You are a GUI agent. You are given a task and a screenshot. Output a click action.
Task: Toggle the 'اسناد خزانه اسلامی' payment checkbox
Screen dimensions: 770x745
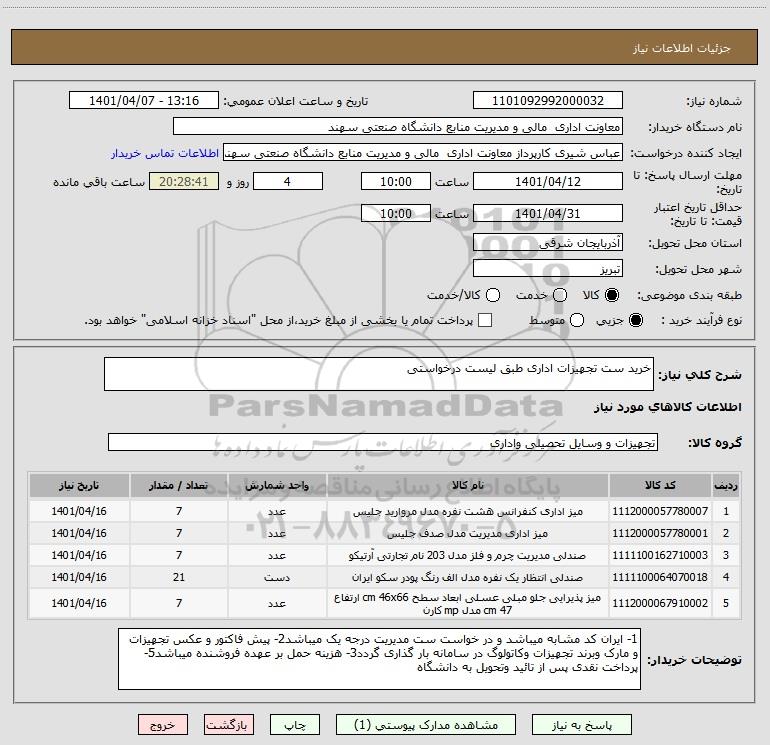coord(485,321)
